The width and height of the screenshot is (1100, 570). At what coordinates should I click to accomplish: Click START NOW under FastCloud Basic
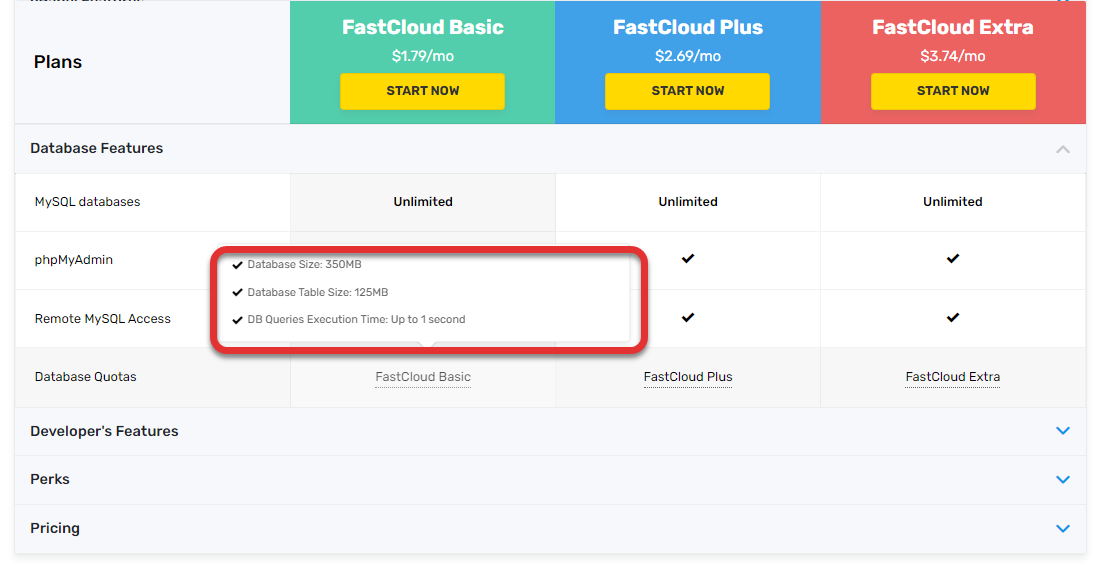click(x=422, y=91)
